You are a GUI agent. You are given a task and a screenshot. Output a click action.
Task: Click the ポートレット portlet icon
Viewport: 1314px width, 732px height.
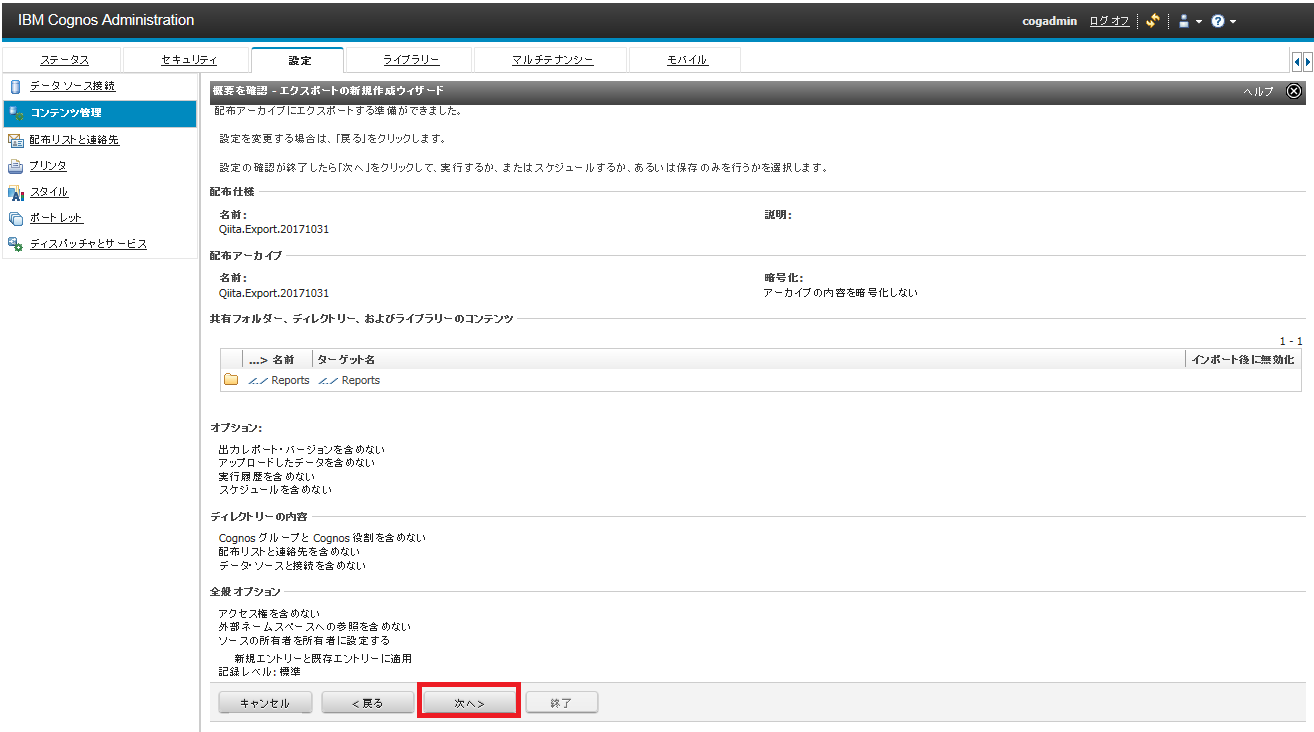click(15, 218)
